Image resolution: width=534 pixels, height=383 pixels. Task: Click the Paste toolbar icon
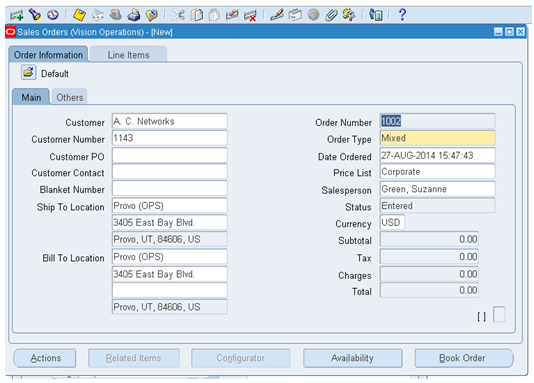click(x=214, y=15)
